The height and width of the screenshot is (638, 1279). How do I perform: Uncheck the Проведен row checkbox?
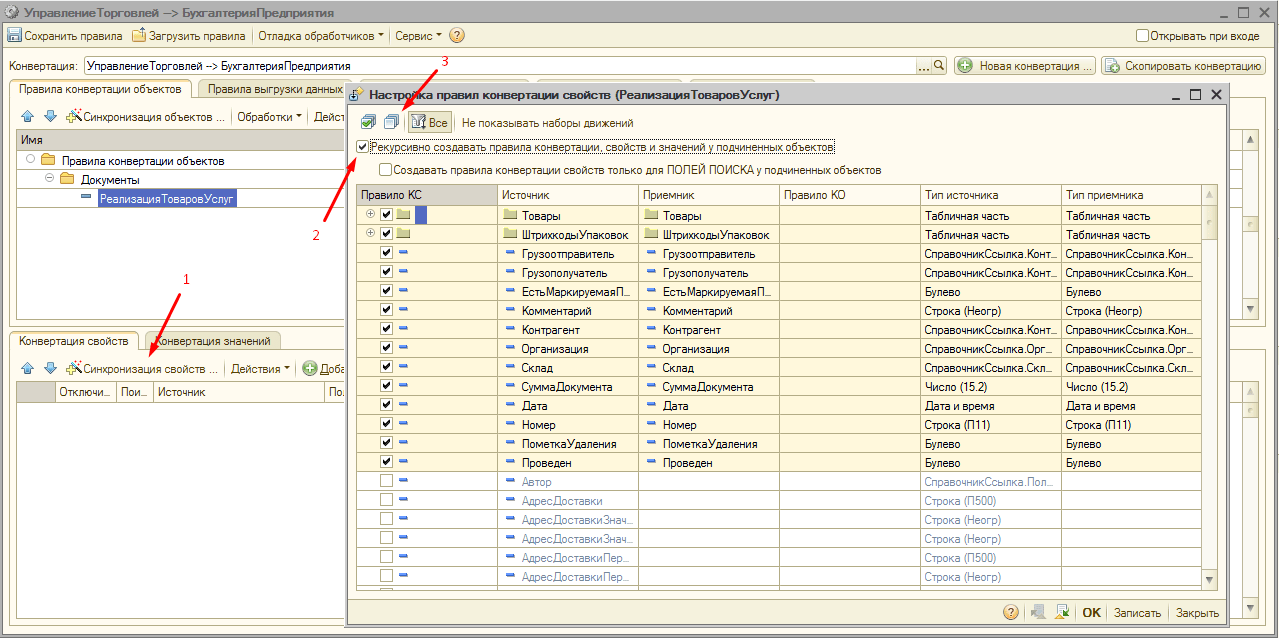[x=386, y=462]
